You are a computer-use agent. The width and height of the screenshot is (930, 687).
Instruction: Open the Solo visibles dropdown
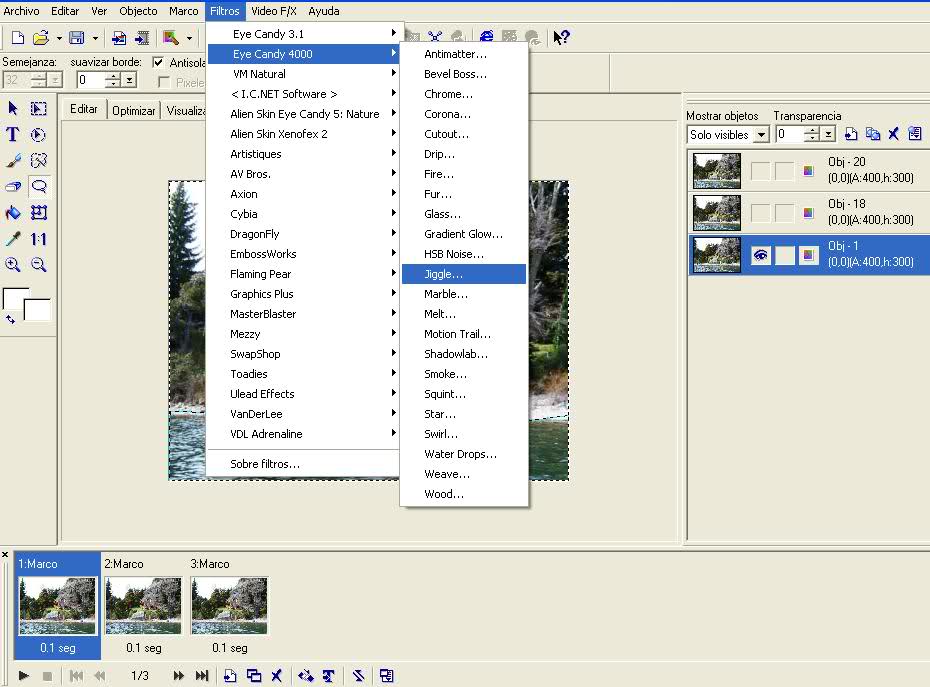pyautogui.click(x=761, y=135)
